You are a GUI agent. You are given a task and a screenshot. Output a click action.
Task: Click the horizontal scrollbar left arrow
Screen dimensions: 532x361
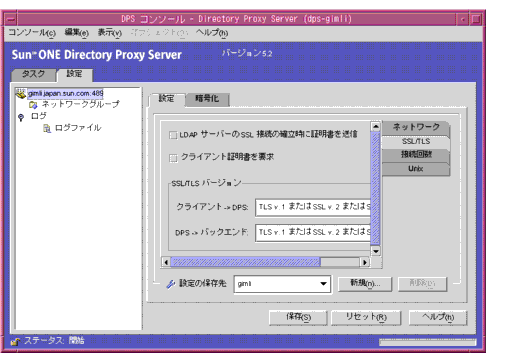(x=166, y=262)
